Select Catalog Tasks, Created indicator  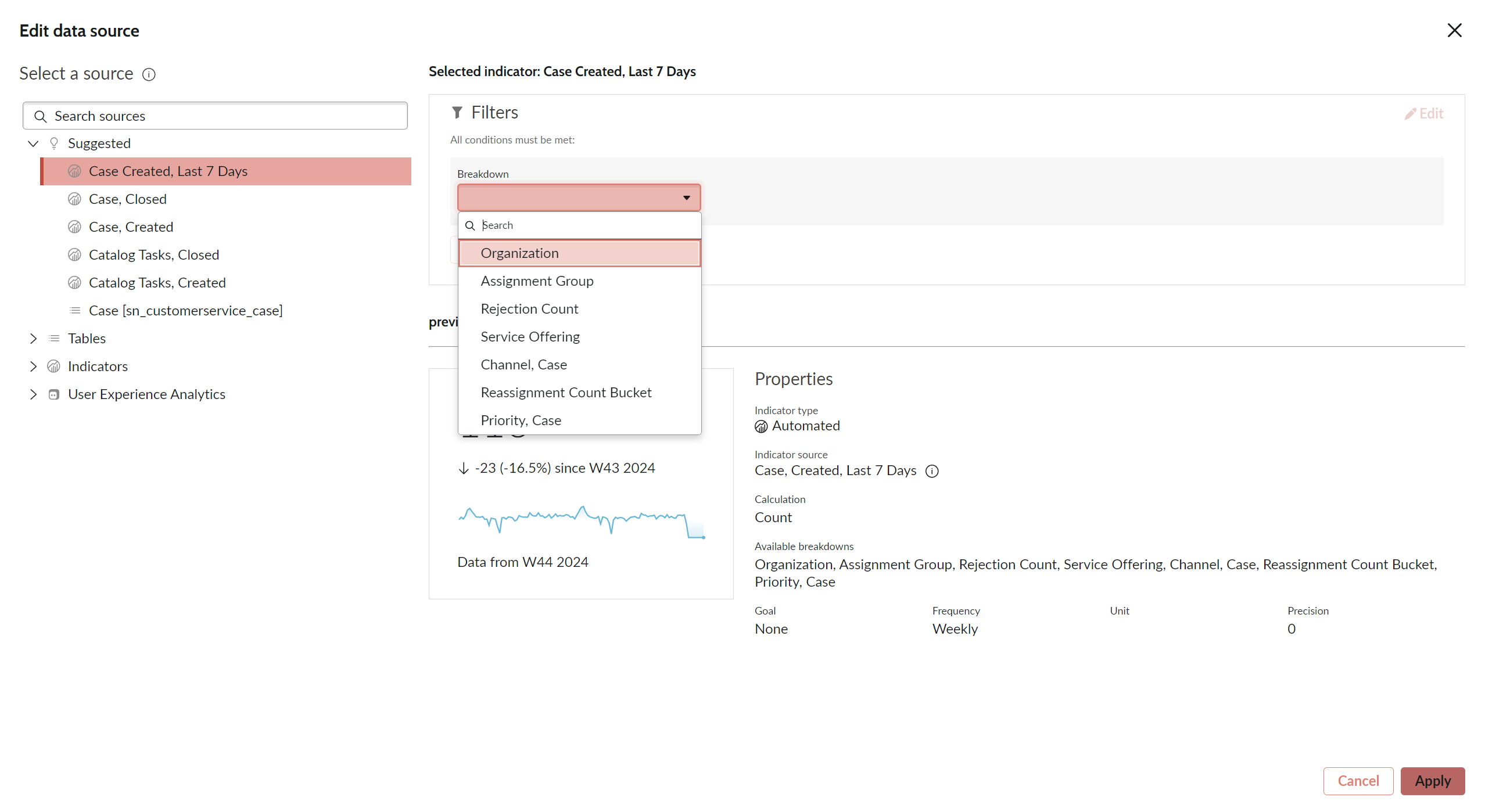tap(225, 283)
